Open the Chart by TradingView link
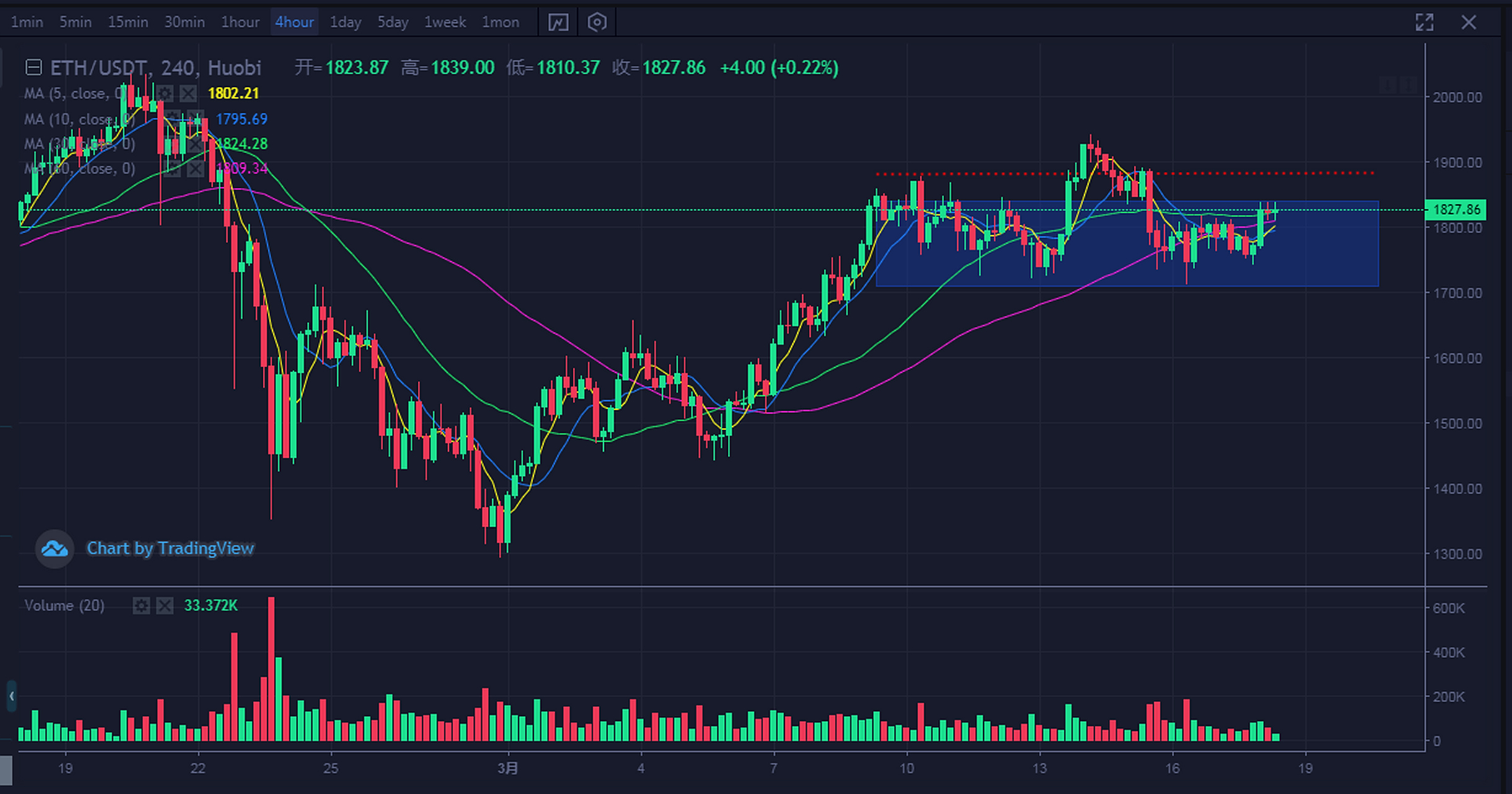 170,548
